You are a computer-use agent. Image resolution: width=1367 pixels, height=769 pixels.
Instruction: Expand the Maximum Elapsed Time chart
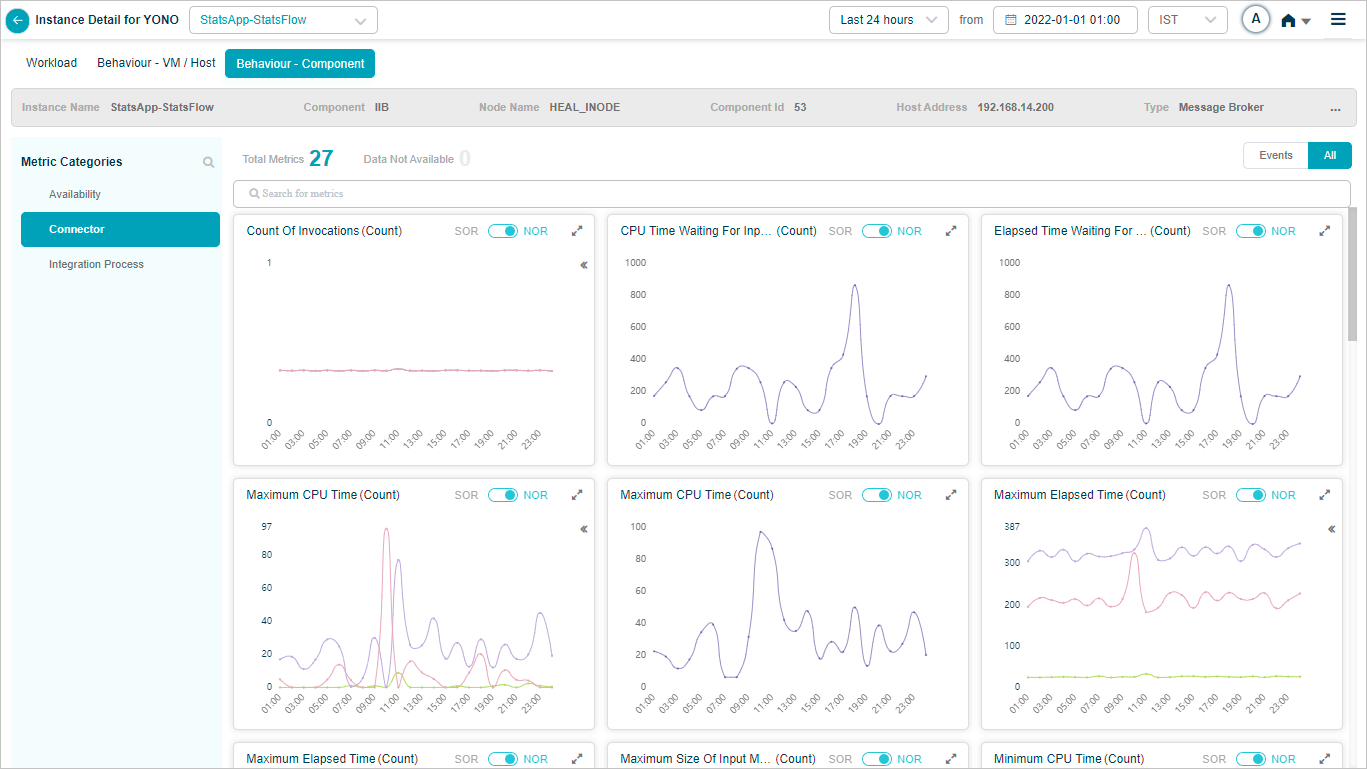1324,495
